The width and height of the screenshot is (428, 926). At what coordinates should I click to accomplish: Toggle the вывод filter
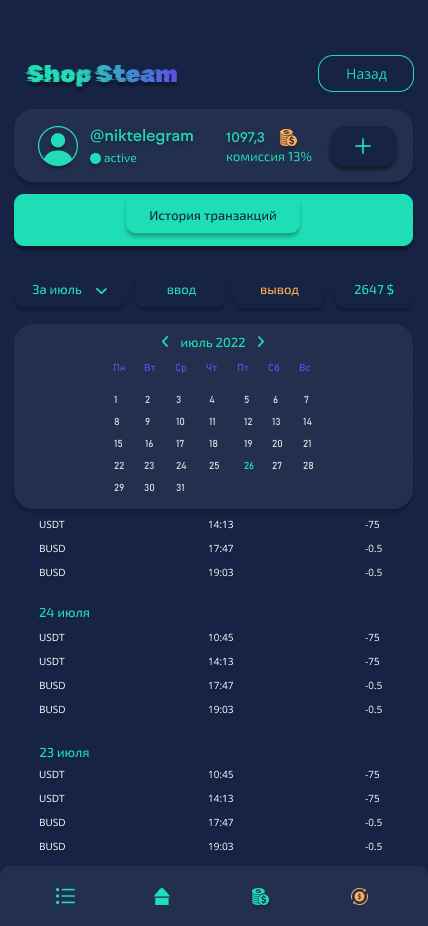coord(279,291)
